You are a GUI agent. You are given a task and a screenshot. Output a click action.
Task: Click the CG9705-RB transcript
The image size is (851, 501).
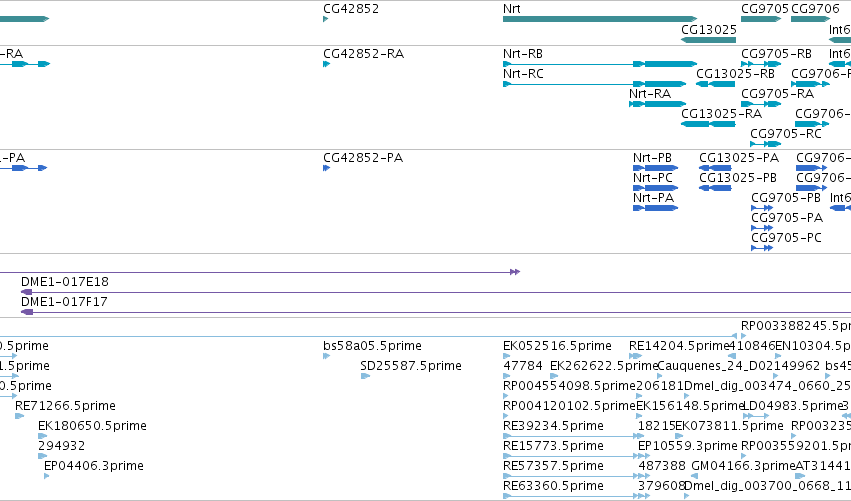tap(761, 64)
